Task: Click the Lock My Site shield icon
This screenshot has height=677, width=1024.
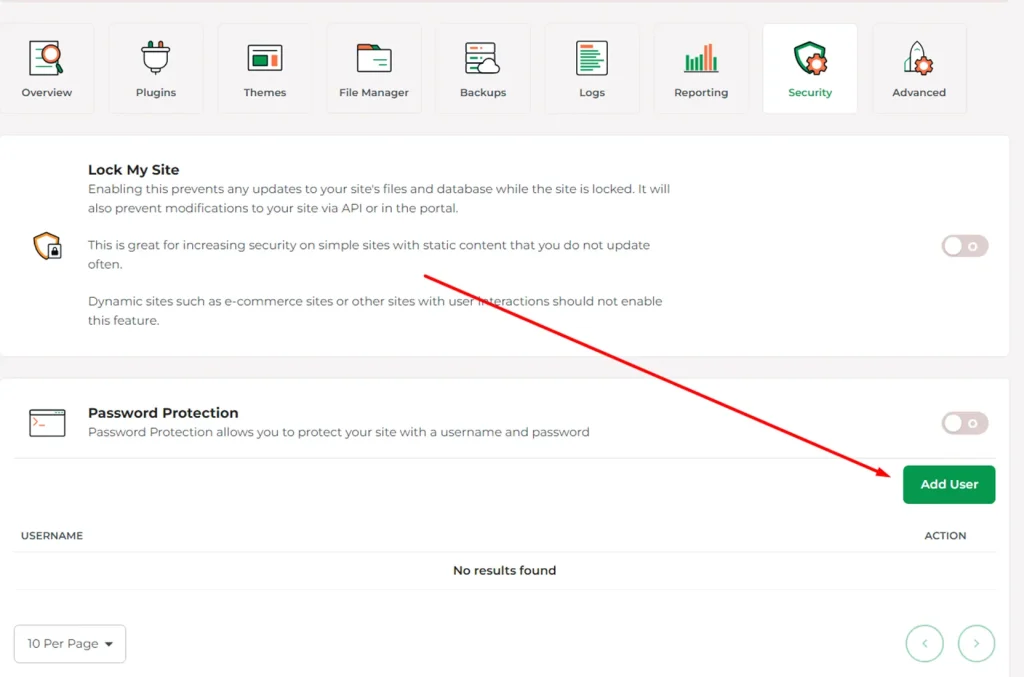Action: 47,246
